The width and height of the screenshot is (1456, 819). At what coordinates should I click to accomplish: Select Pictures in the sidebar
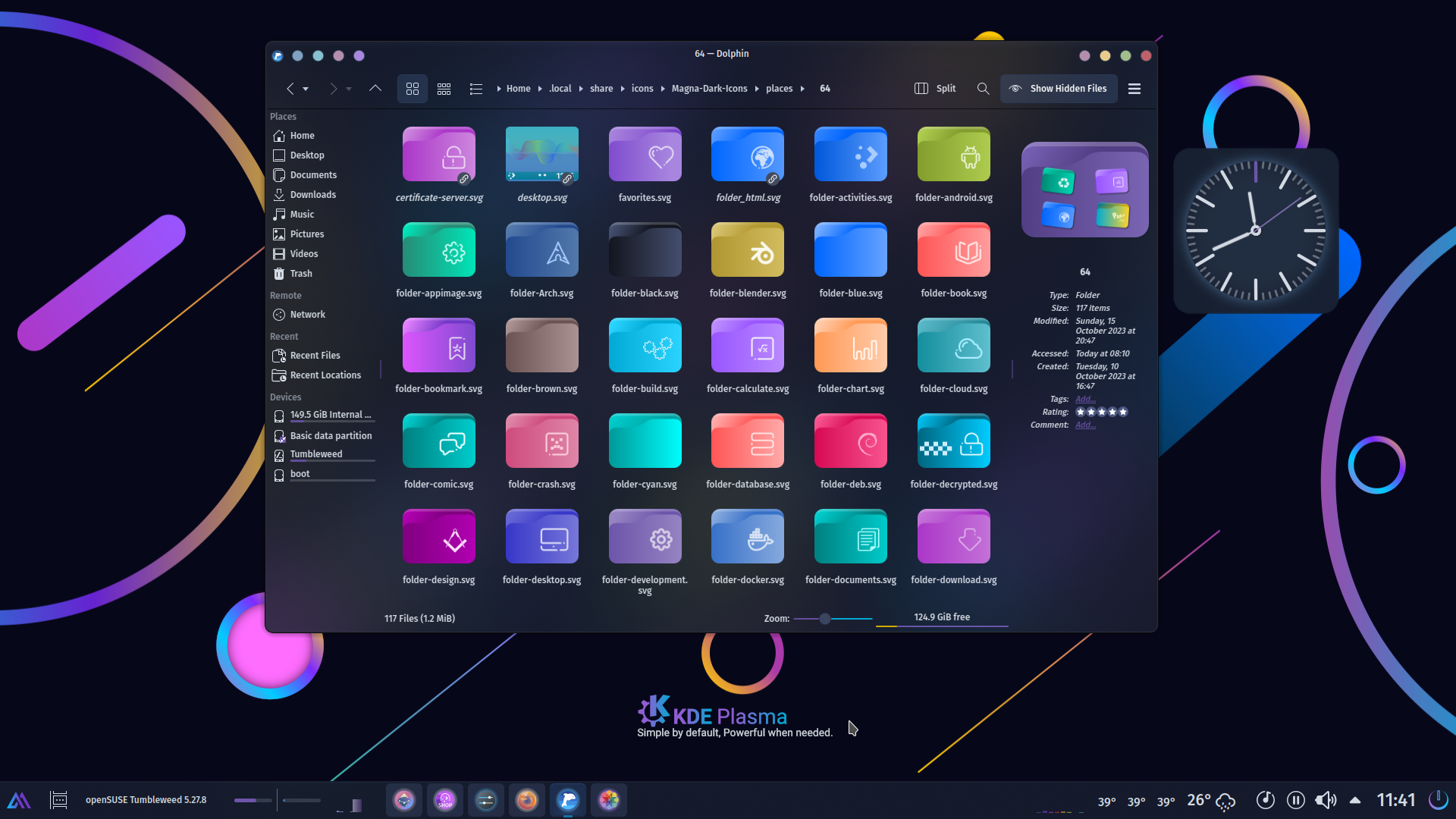(324, 234)
